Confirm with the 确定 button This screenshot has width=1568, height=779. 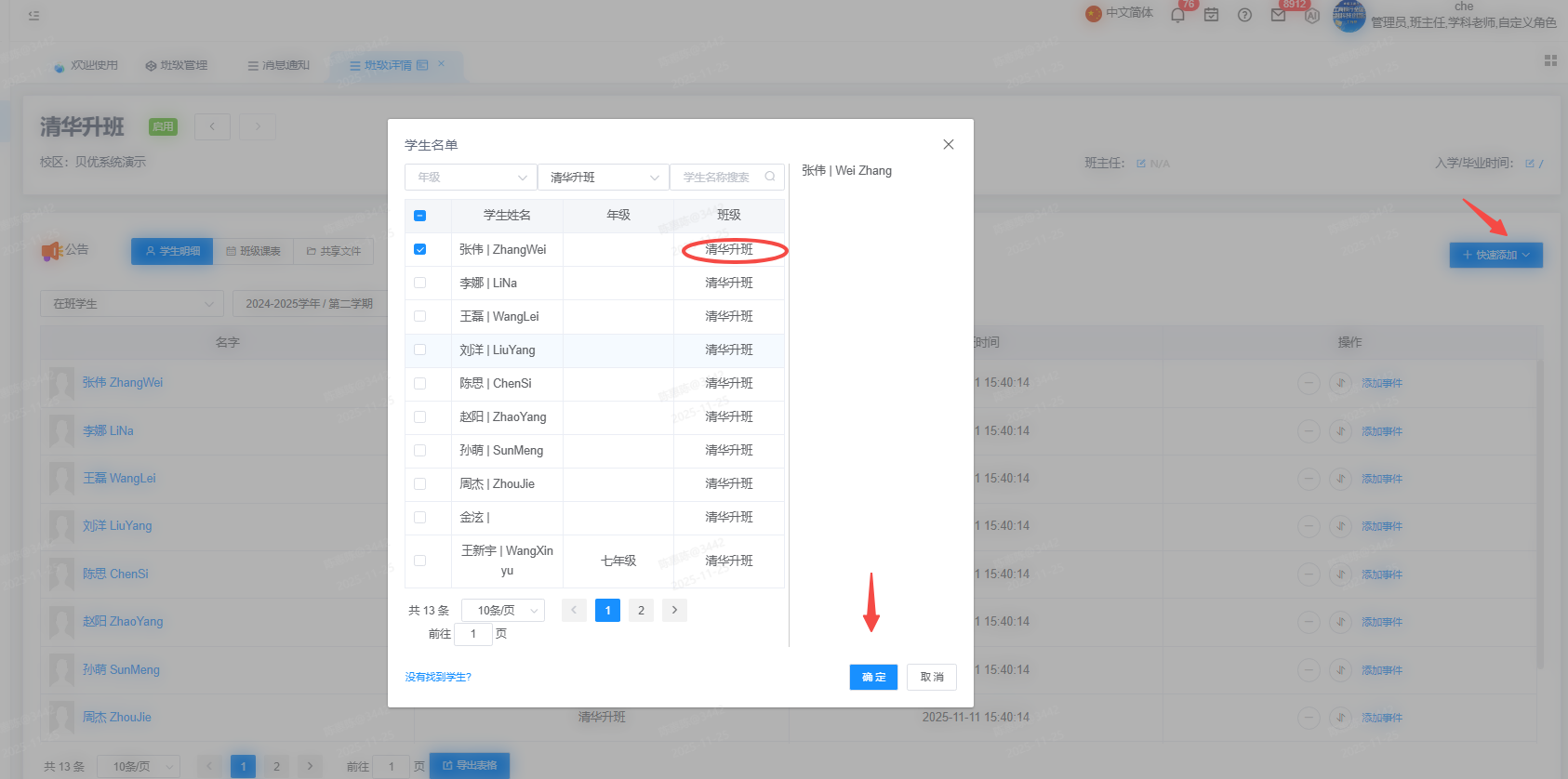click(x=873, y=677)
